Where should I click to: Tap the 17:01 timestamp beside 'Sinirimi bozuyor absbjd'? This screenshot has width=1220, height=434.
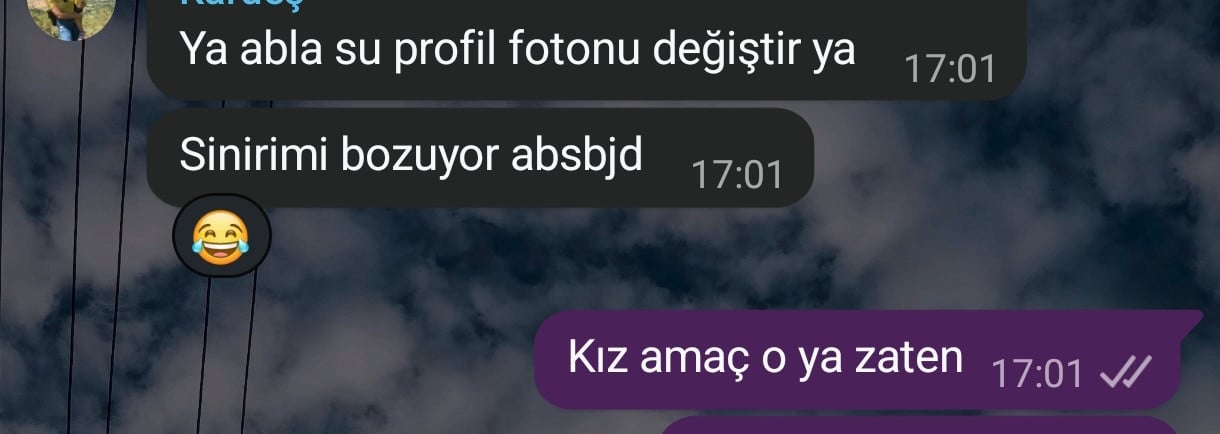click(737, 176)
